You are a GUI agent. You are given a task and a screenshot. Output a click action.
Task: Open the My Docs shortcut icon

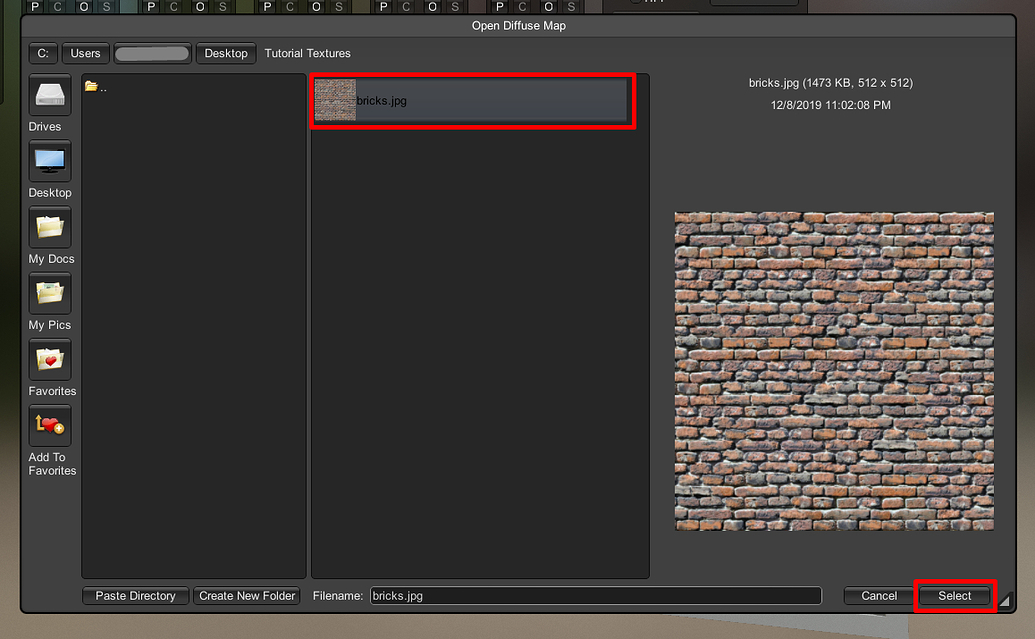click(50, 228)
